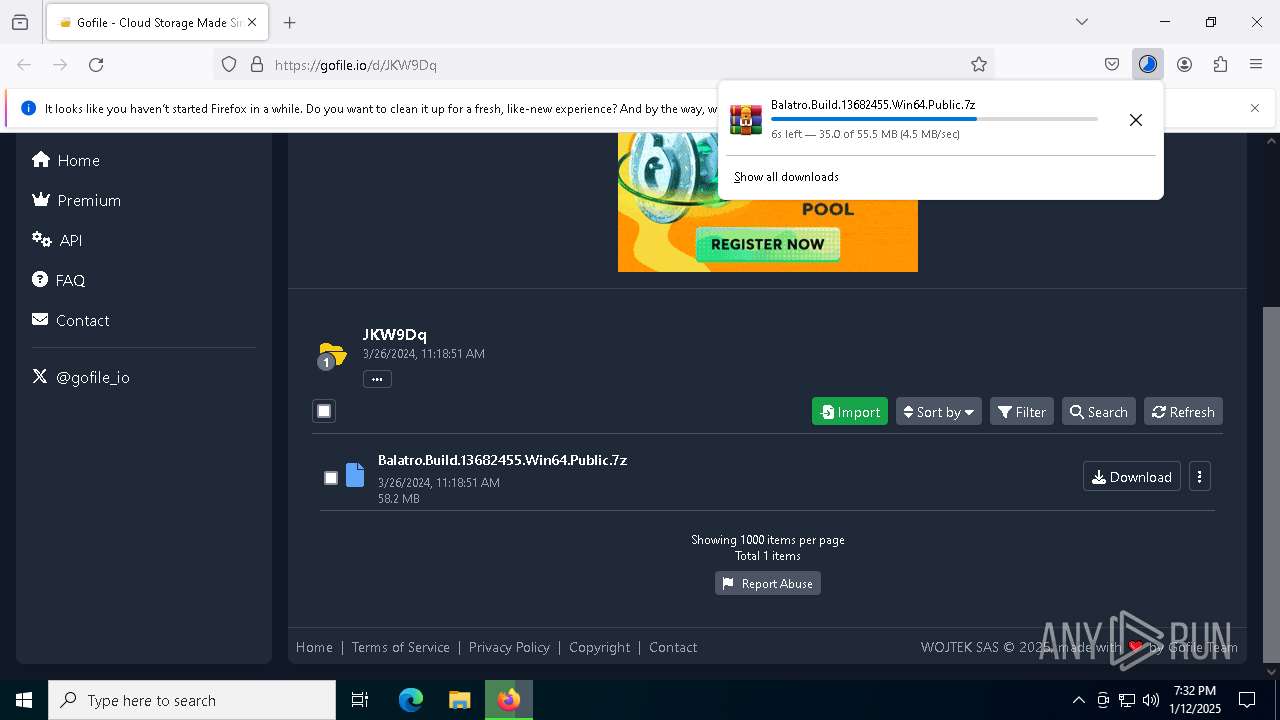This screenshot has height=720, width=1280.
Task: Open the Contact sidebar item
Action: pos(70,320)
